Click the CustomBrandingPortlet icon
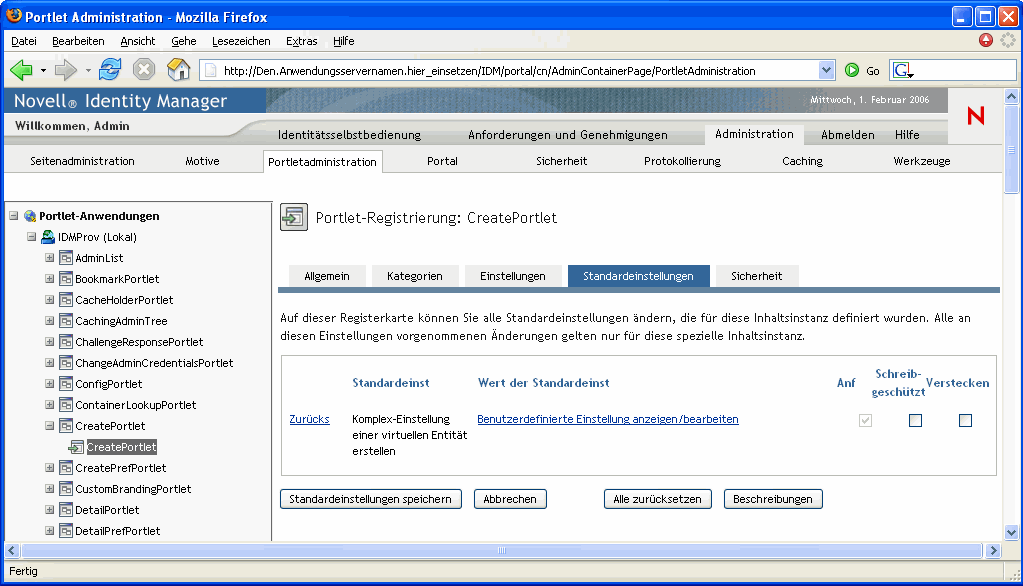The height and width of the screenshot is (586, 1023). (x=65, y=489)
